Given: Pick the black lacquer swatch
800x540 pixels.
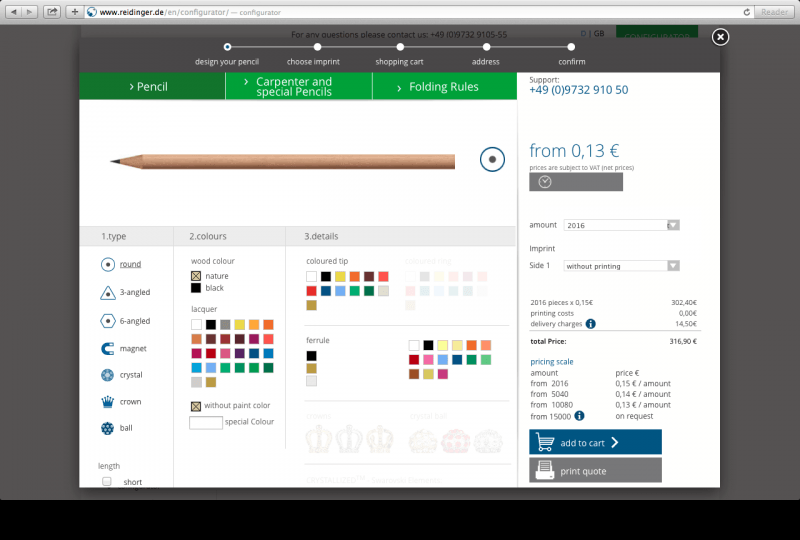Looking at the screenshot, I should click(211, 325).
